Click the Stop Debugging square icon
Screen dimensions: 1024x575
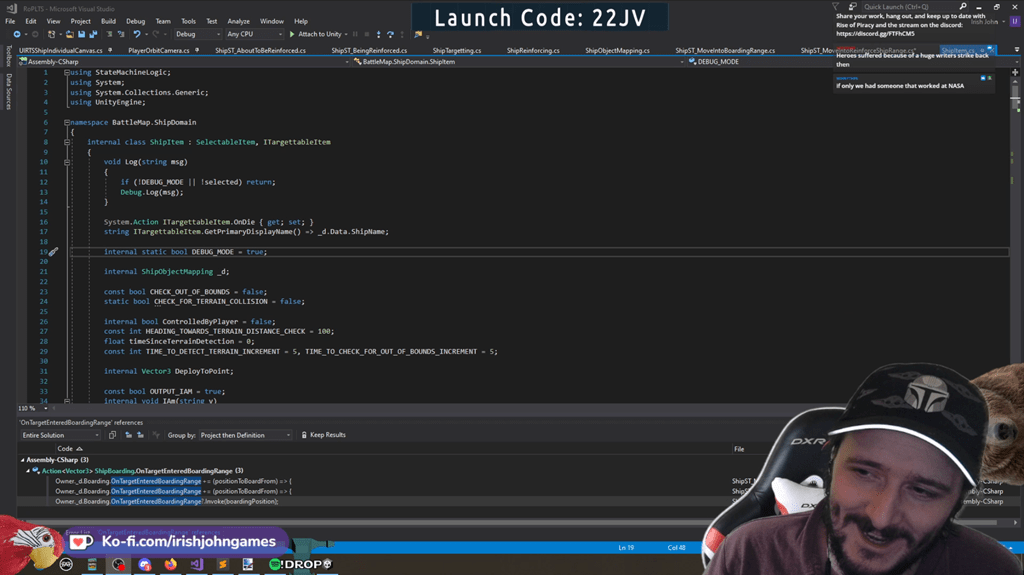pos(366,34)
